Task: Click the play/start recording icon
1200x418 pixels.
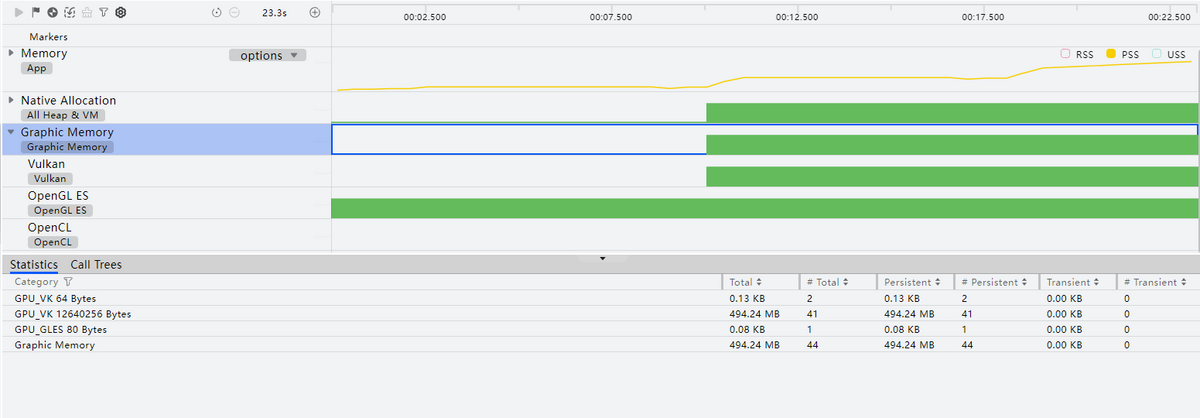Action: tap(18, 13)
